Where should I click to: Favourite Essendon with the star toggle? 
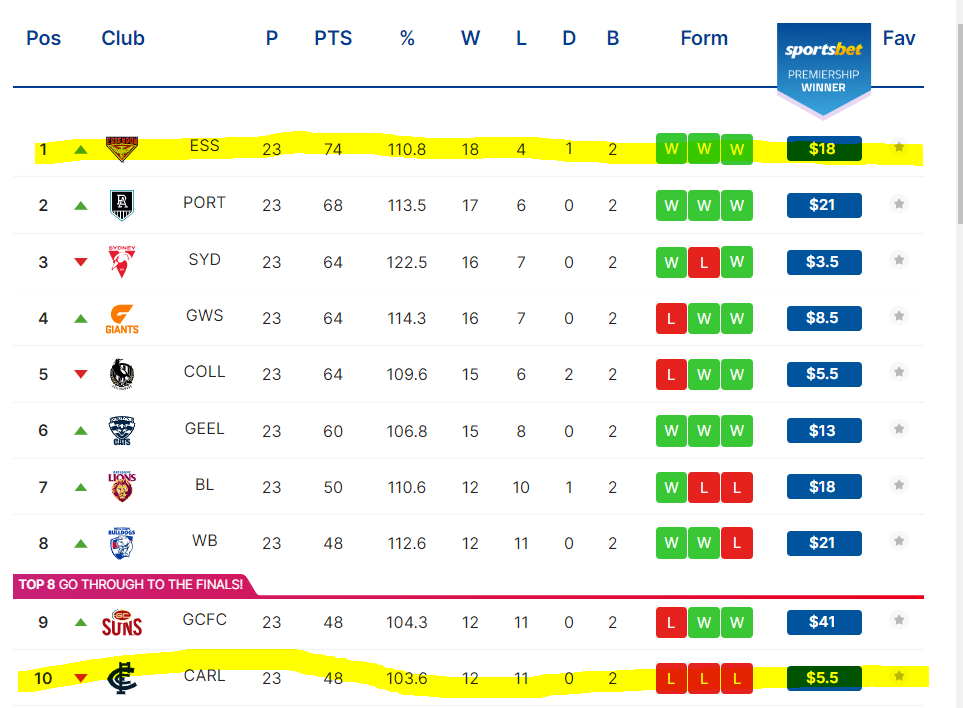899,147
